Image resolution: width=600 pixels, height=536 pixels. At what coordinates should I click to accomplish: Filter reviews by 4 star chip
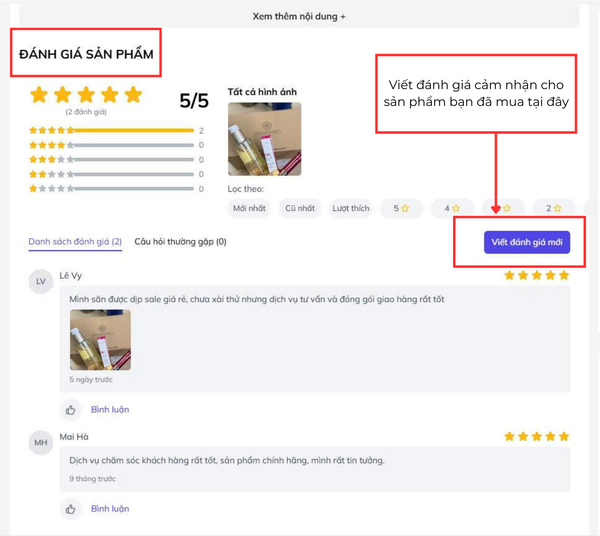pos(452,208)
